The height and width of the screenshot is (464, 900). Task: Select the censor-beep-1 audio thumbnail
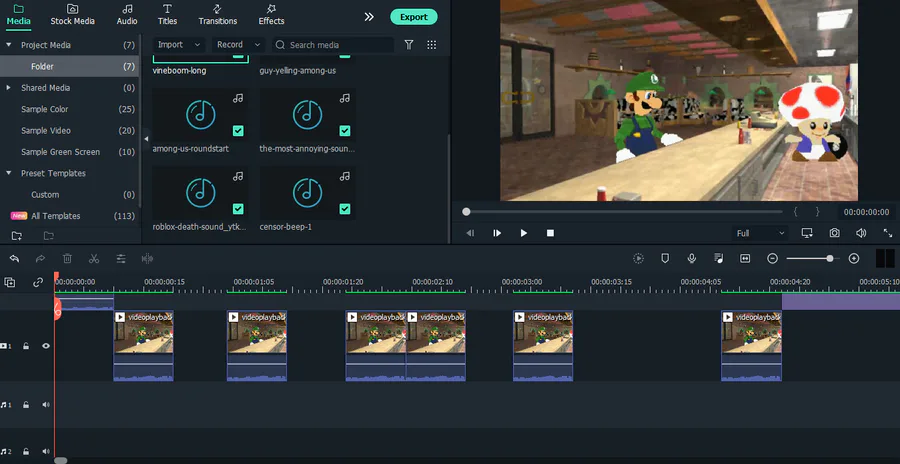coord(308,193)
